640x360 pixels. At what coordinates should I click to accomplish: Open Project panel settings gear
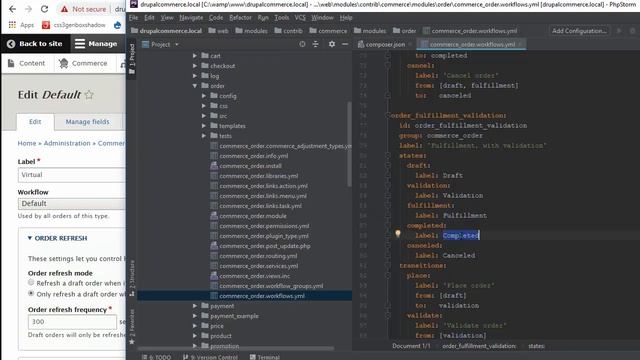pyautogui.click(x=332, y=44)
